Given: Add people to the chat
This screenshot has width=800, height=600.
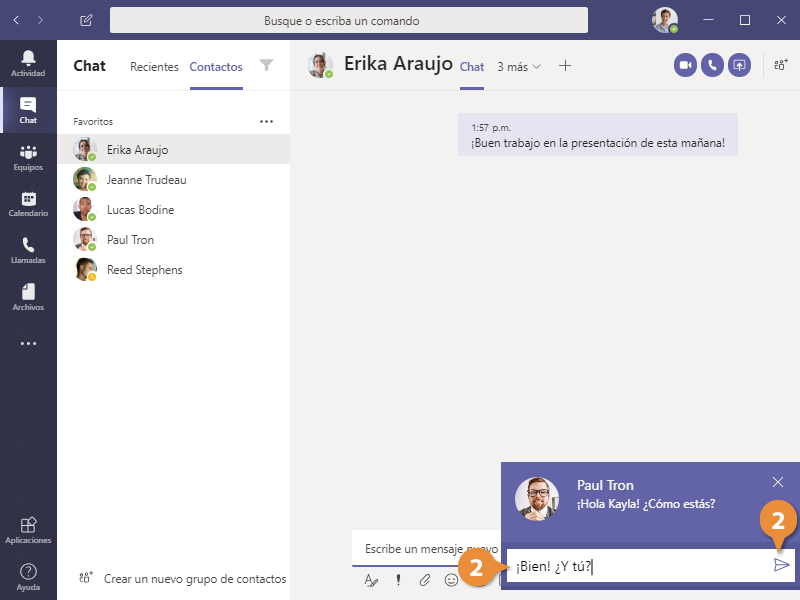Looking at the screenshot, I should tap(780, 65).
